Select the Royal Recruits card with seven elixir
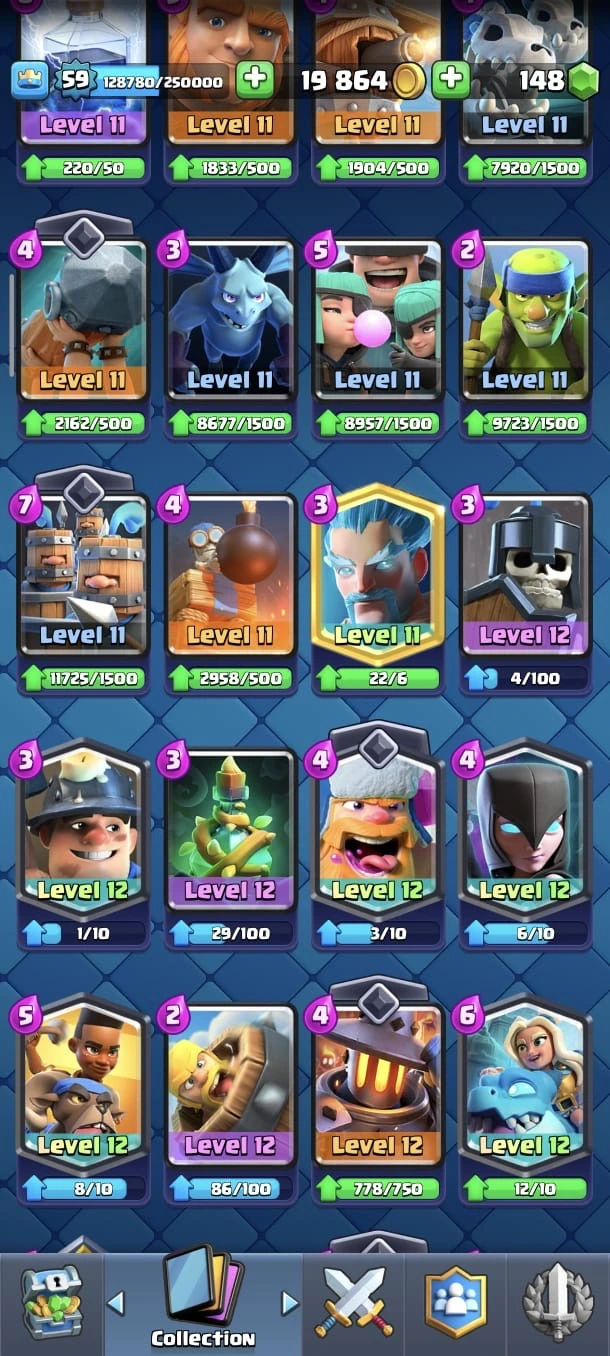Screen dimensions: 610x1356 click(83, 576)
